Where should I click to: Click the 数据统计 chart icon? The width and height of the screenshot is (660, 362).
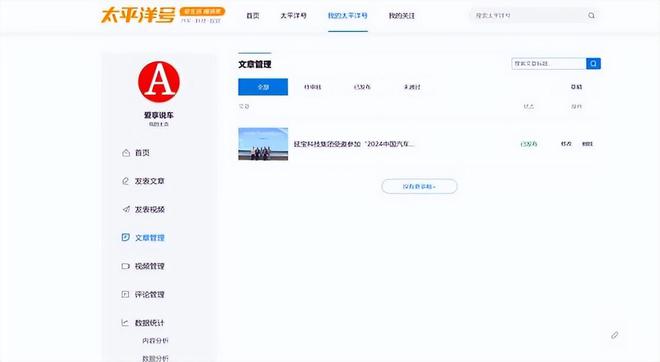(x=125, y=323)
